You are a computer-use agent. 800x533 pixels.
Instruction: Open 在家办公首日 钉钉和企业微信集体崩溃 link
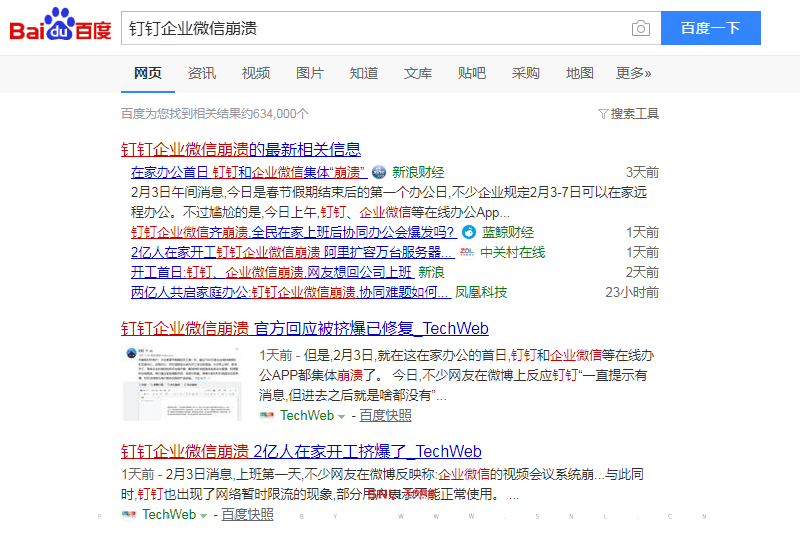(249, 172)
